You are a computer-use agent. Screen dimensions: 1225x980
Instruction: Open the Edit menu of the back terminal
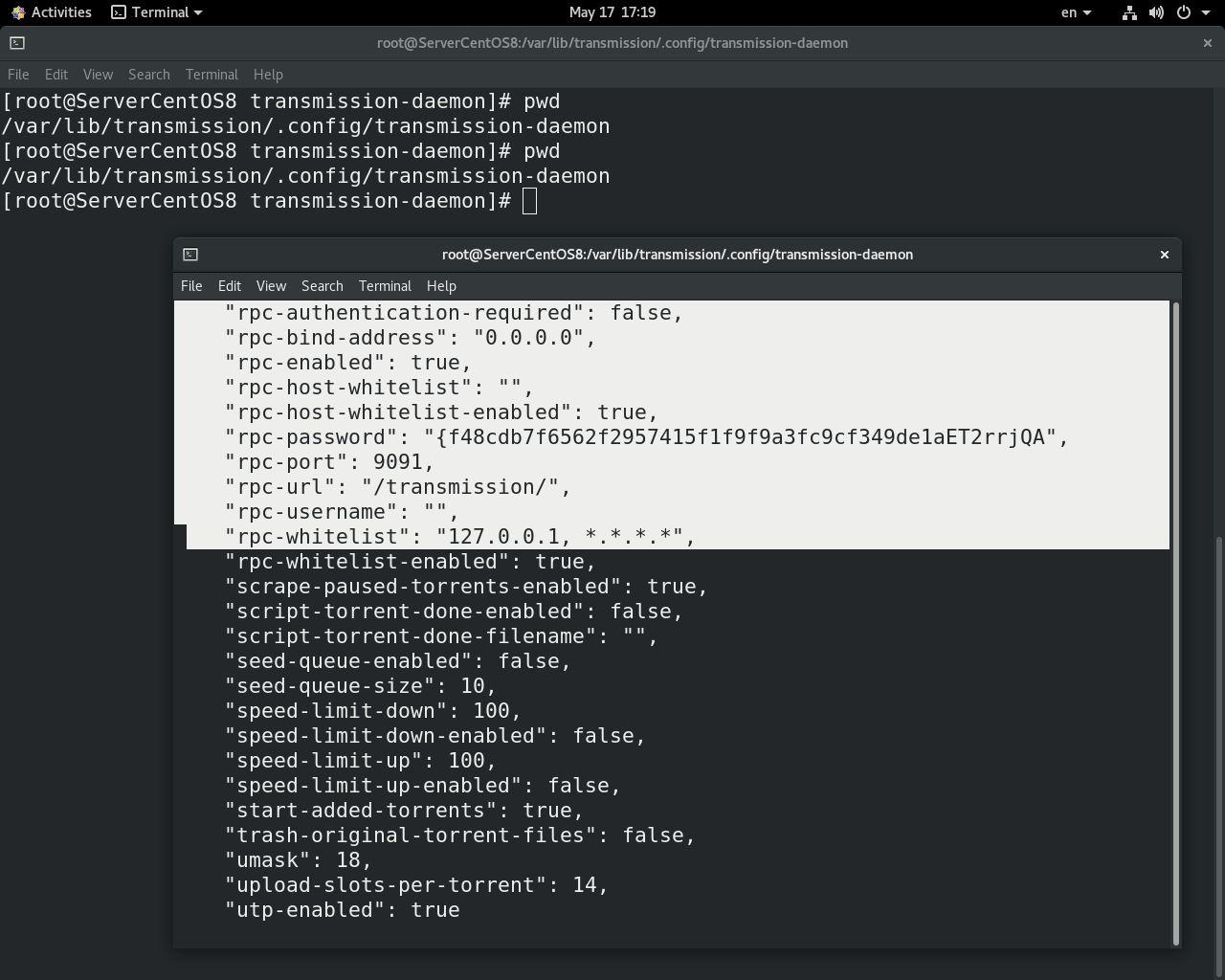pos(56,75)
